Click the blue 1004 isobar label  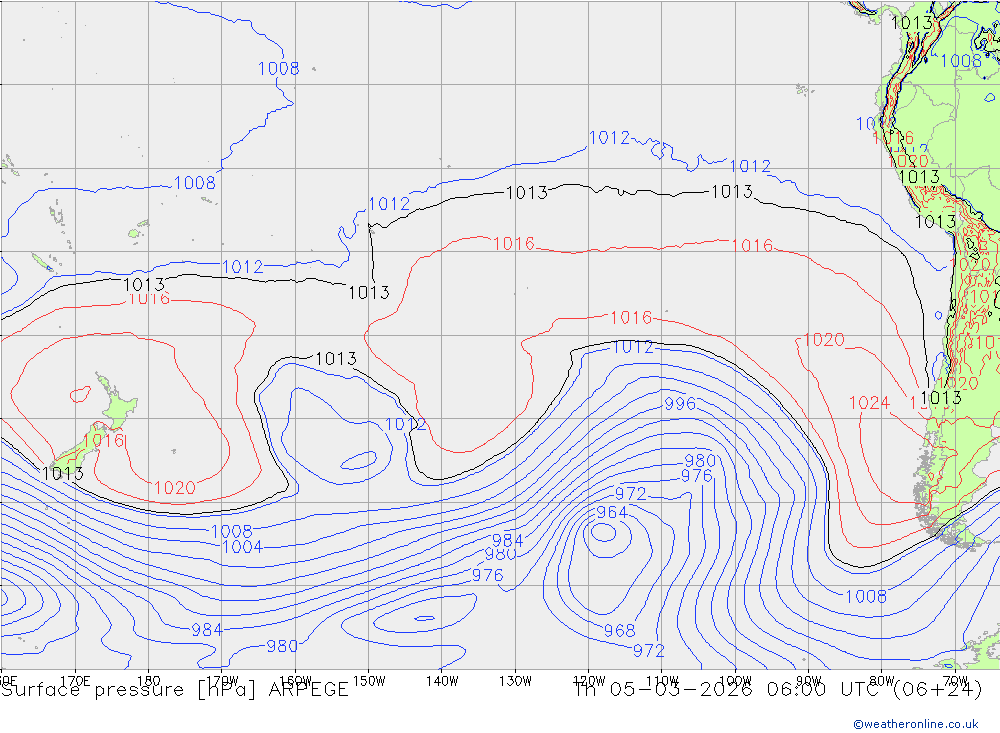tap(242, 547)
